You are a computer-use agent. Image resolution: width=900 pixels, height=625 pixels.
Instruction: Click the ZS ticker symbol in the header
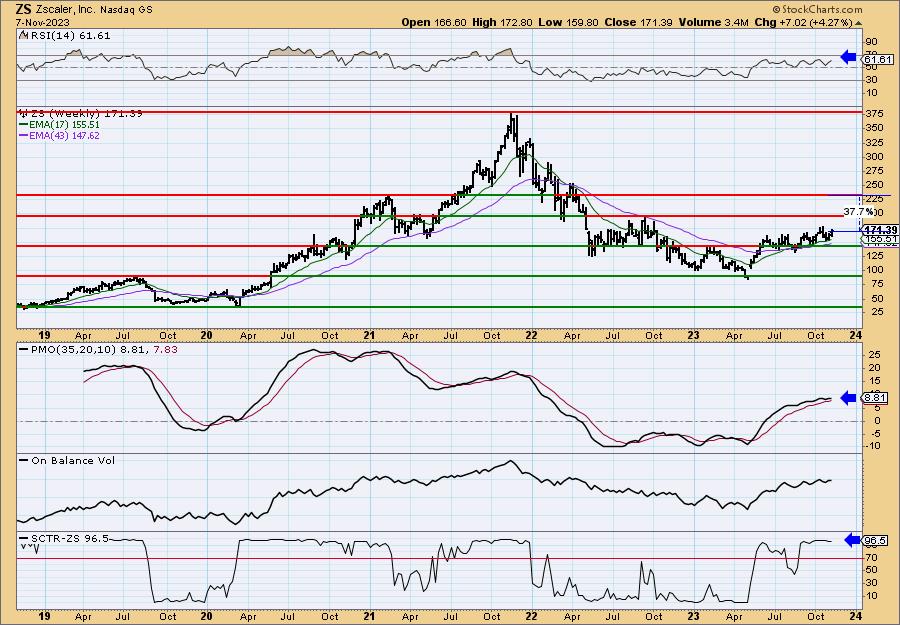pyautogui.click(x=24, y=9)
